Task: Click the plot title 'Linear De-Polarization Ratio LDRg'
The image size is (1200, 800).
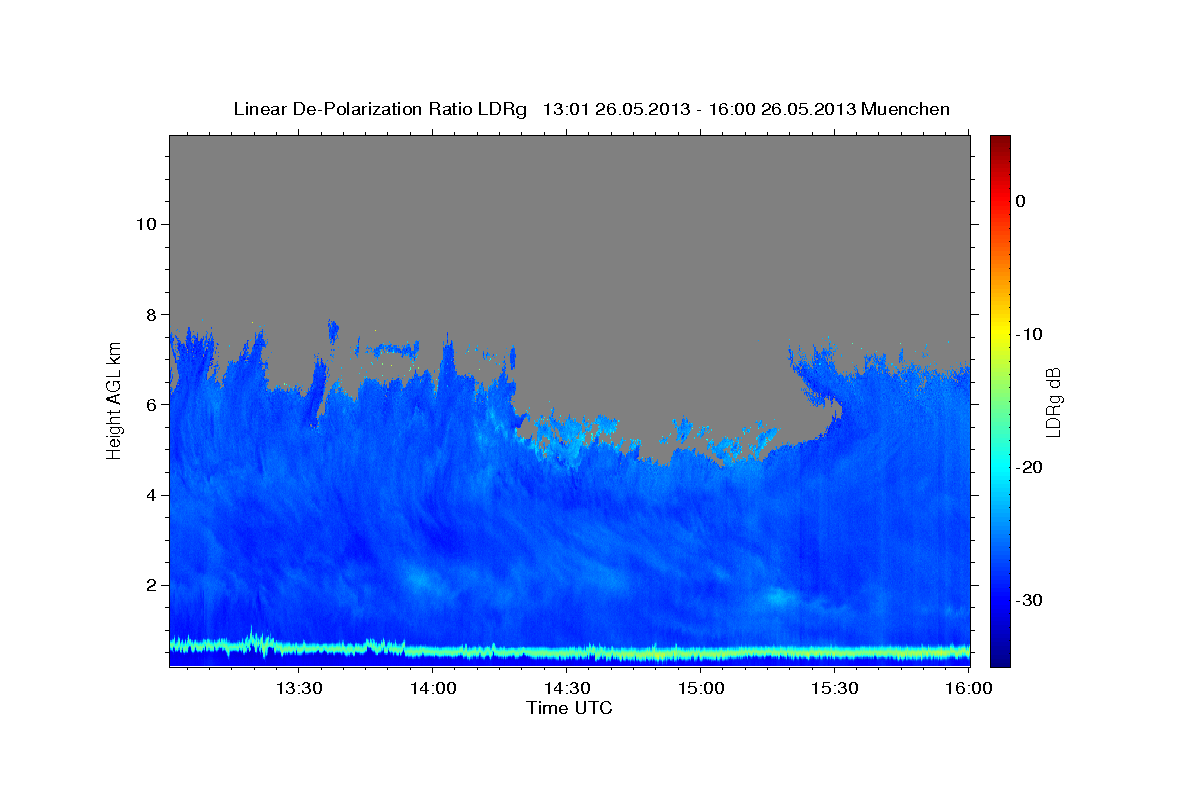Action: tap(379, 109)
